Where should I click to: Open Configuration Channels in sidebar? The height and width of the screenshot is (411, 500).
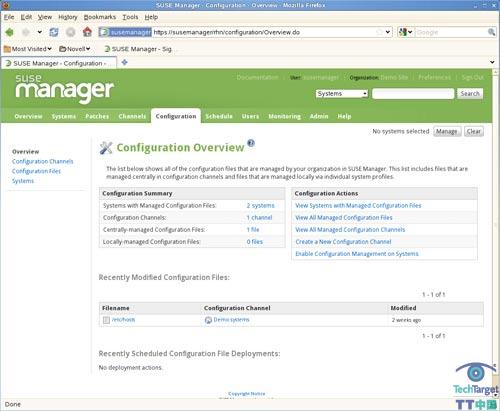pos(43,161)
